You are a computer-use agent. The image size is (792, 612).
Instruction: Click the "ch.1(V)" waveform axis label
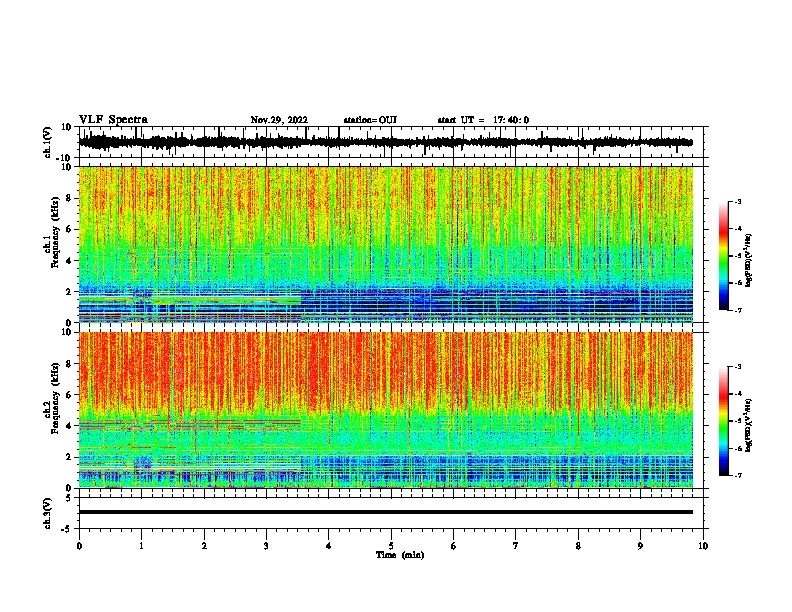pyautogui.click(x=48, y=142)
